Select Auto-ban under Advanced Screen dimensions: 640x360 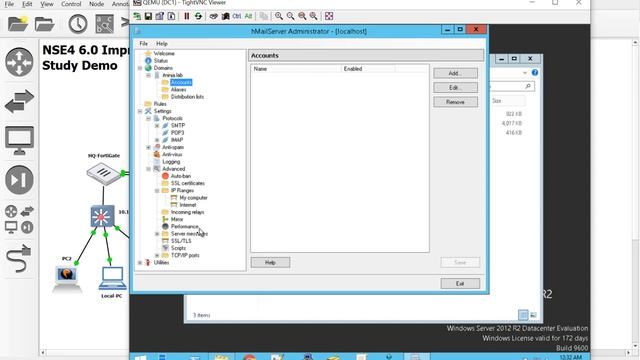181,176
